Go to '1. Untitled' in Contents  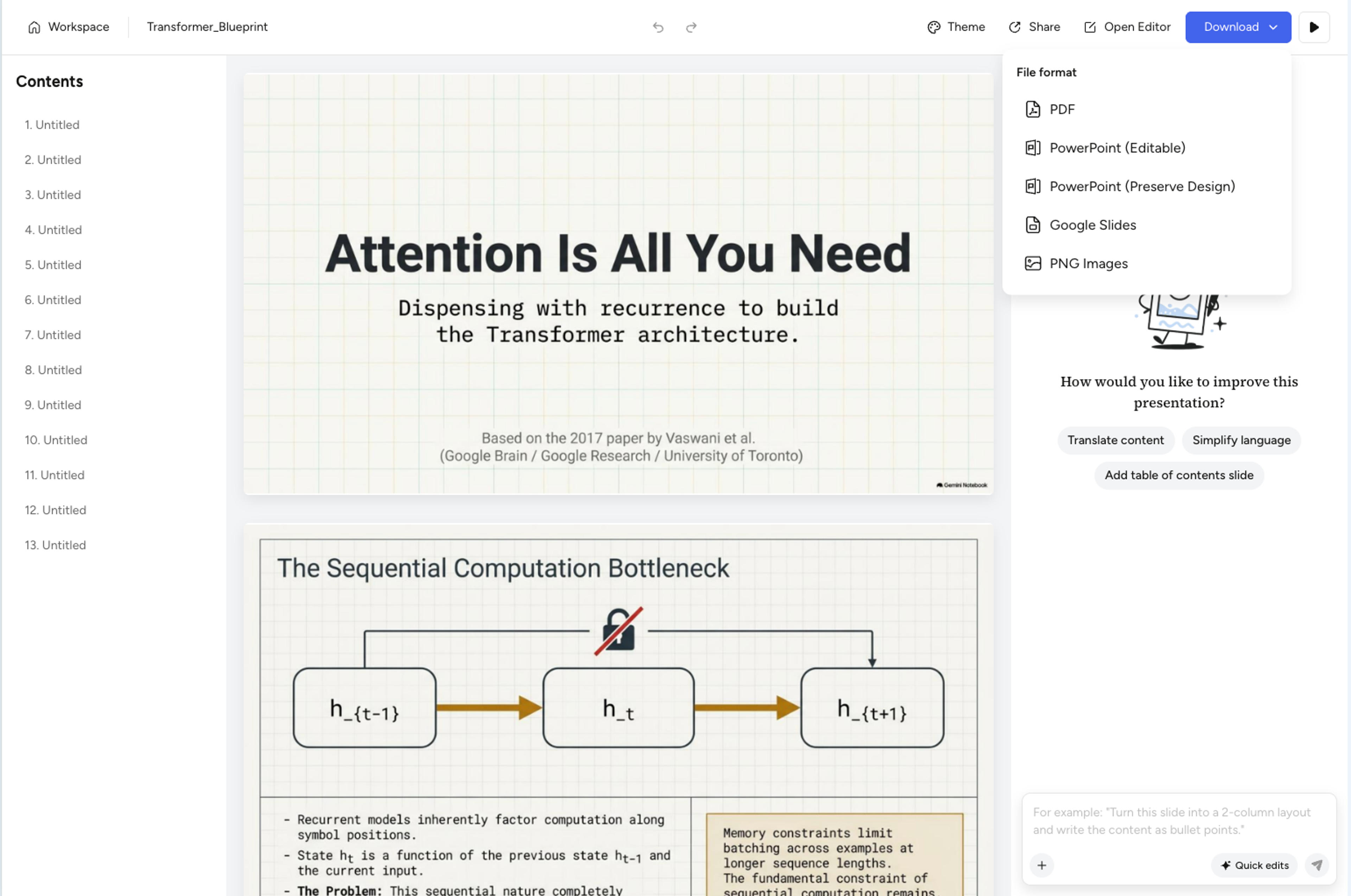(x=52, y=124)
